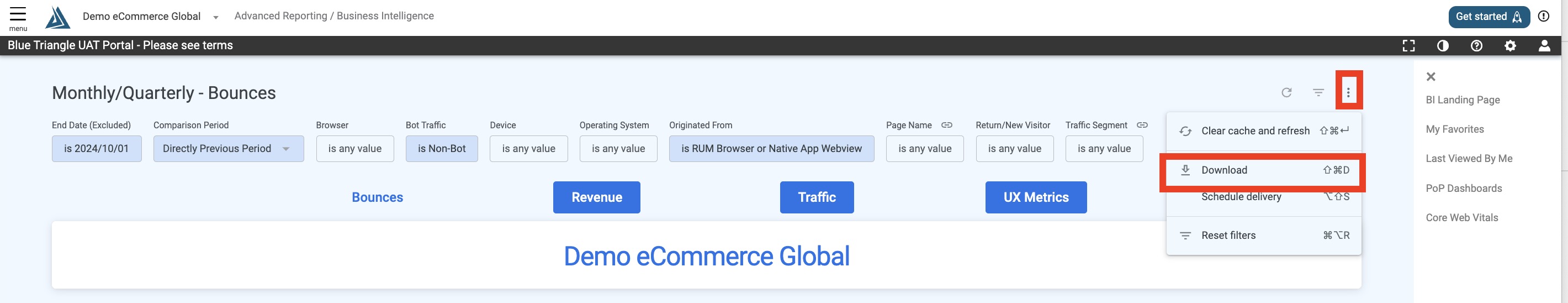The width and height of the screenshot is (1568, 303).
Task: Click the Reset filters lines icon
Action: coord(1185,236)
